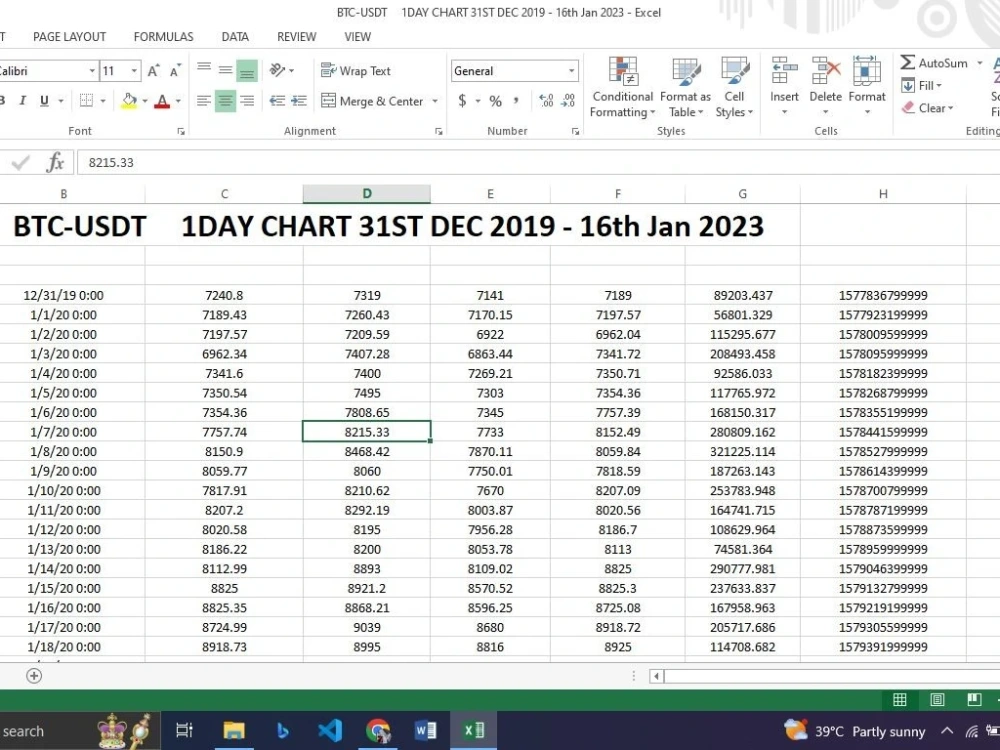The width and height of the screenshot is (1000, 750).
Task: Align text left
Action: 204,101
